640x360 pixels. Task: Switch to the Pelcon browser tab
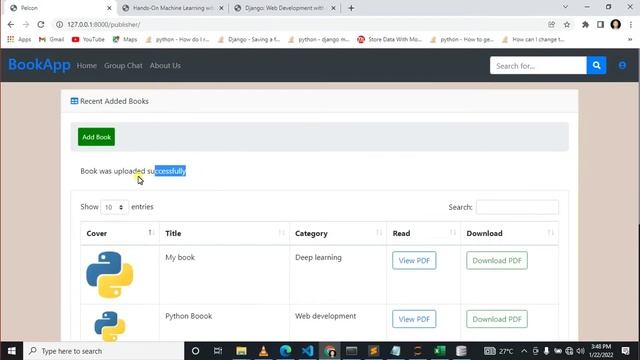(x=61, y=8)
